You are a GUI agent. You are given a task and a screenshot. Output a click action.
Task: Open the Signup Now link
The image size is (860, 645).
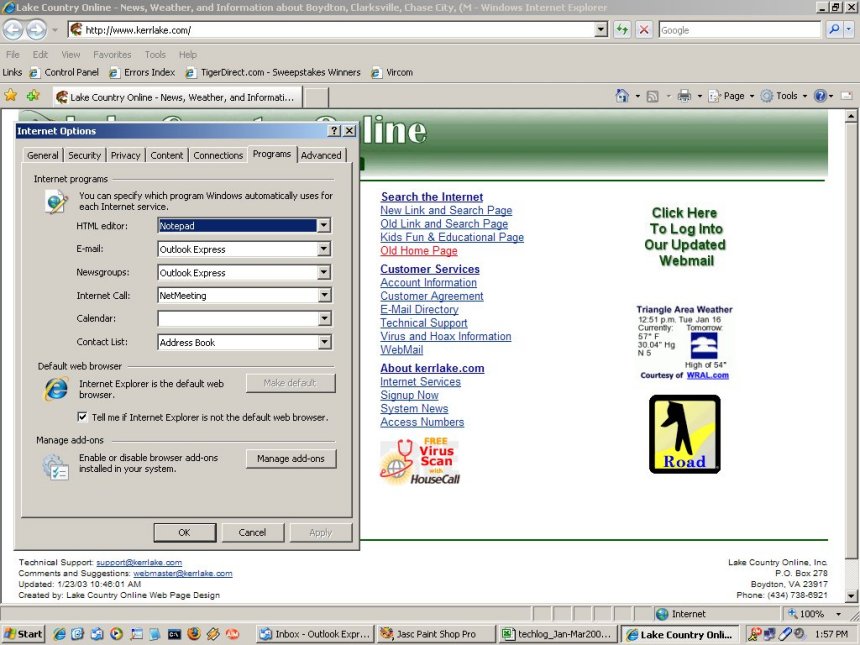click(409, 395)
